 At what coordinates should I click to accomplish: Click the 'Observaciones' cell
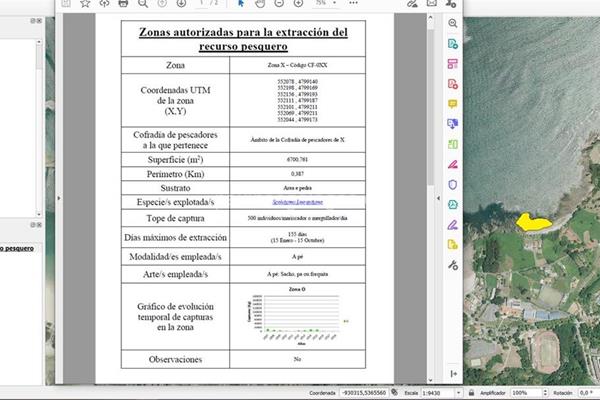[175, 359]
